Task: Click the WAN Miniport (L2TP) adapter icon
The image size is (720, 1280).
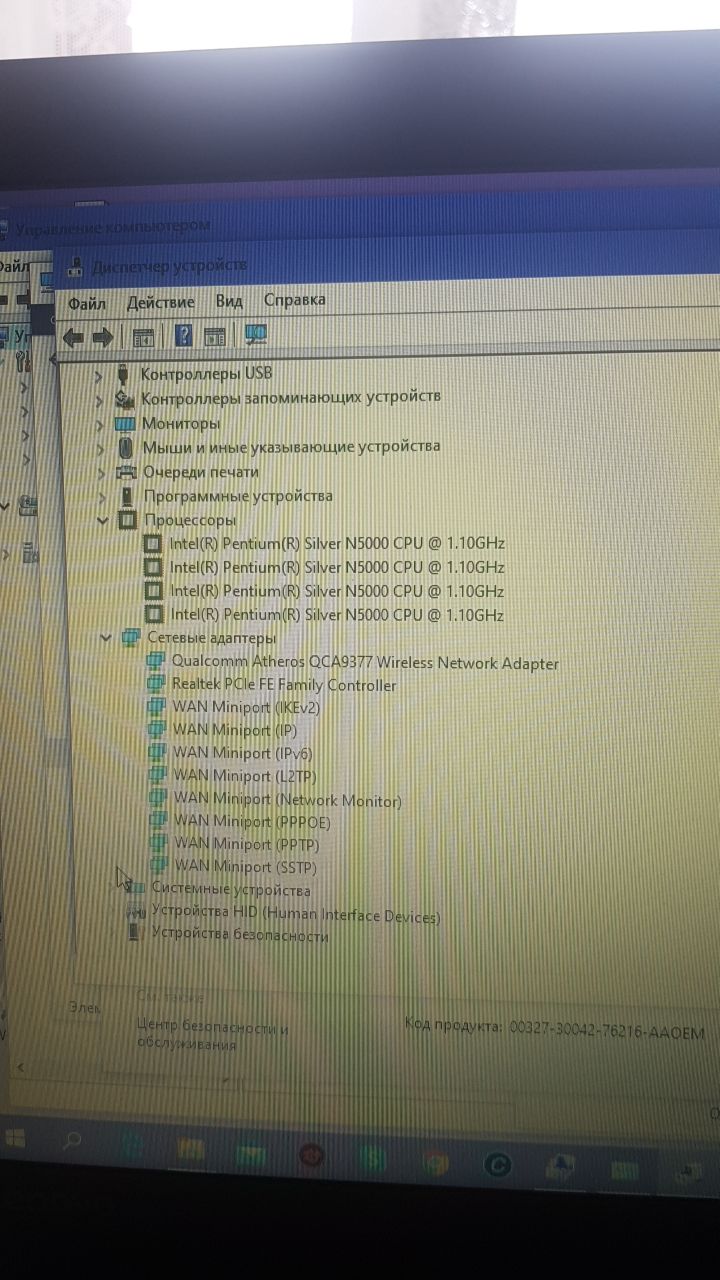Action: coord(157,775)
